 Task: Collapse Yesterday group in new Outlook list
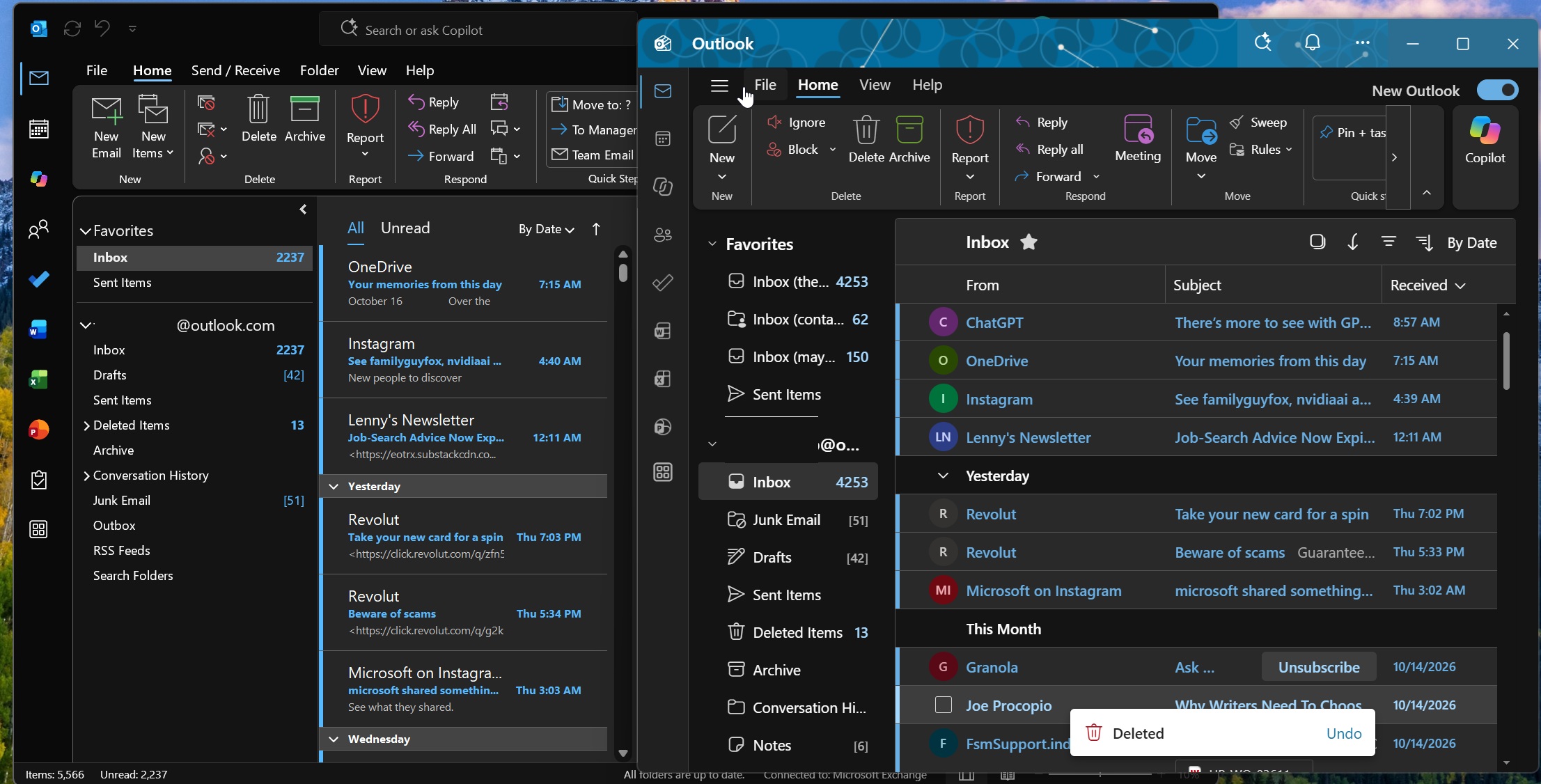pos(943,476)
